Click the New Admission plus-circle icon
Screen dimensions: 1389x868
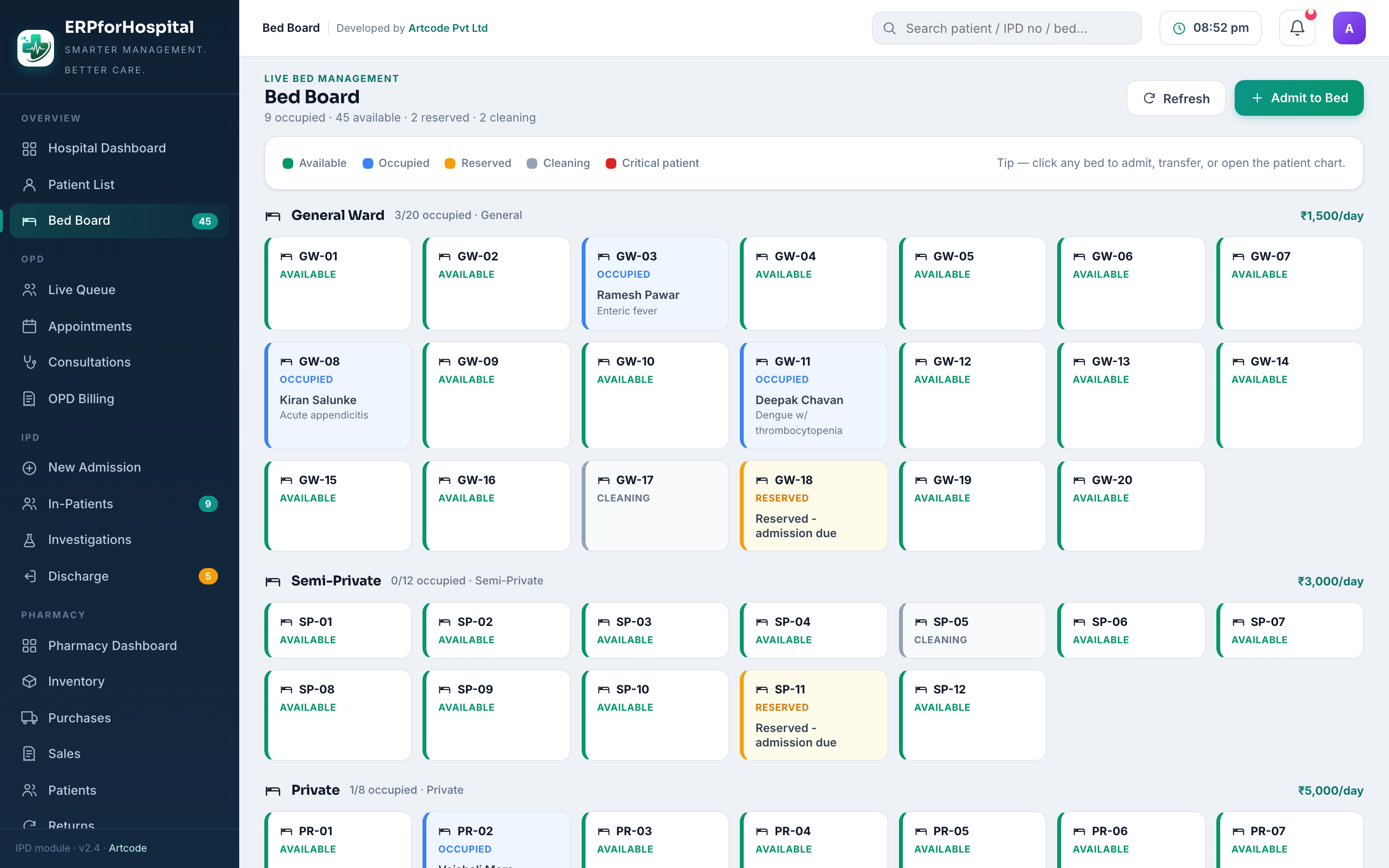click(x=29, y=468)
